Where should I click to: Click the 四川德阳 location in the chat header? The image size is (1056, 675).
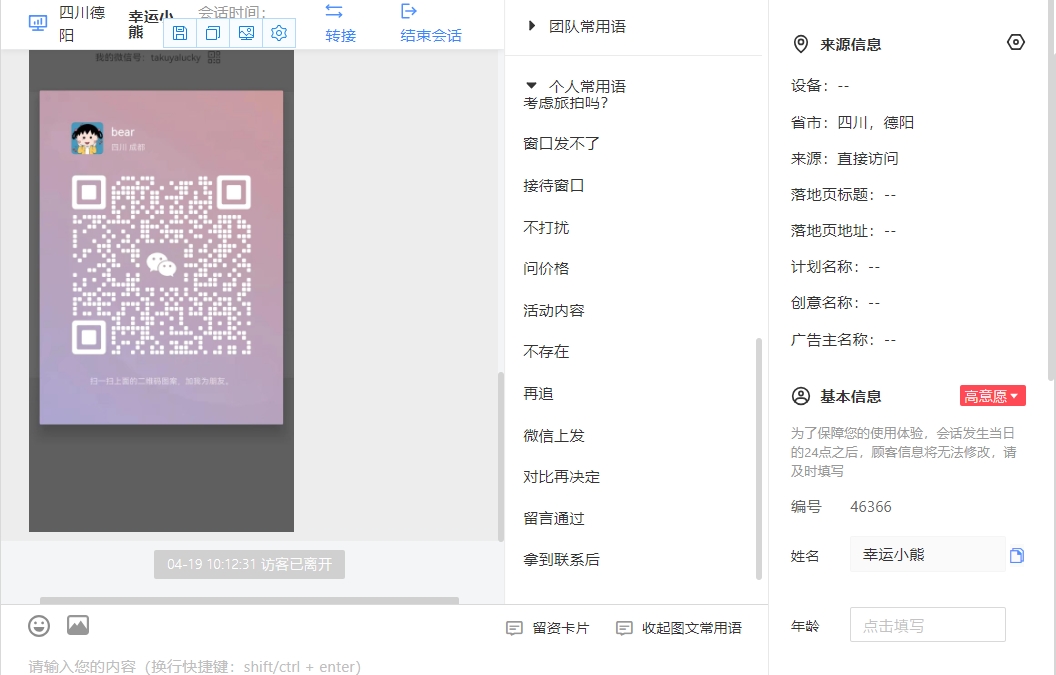81,24
